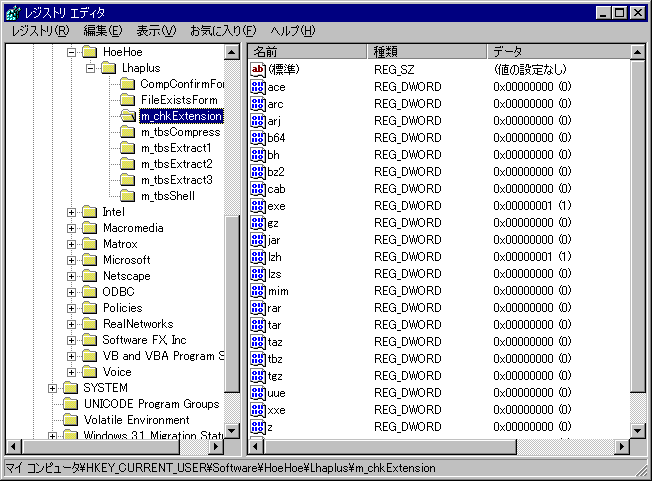Viewport: 652px width, 481px height.
Task: Click the values pane's scroll-up arrow
Action: pyautogui.click(x=639, y=51)
